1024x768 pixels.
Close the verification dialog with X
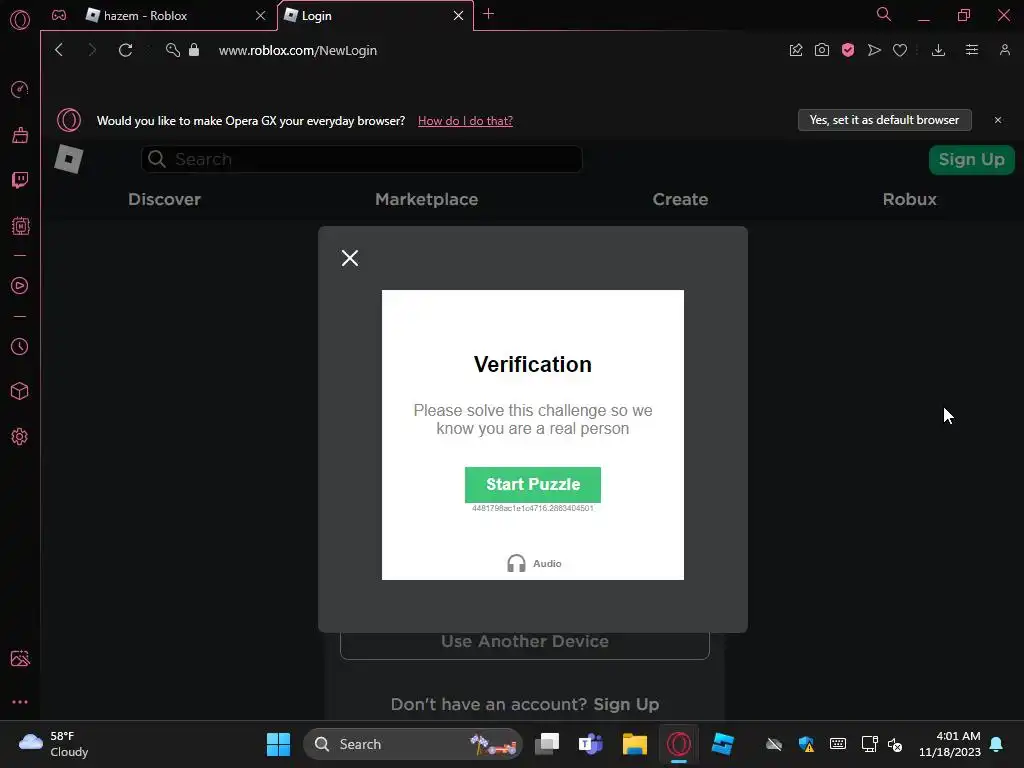click(350, 258)
